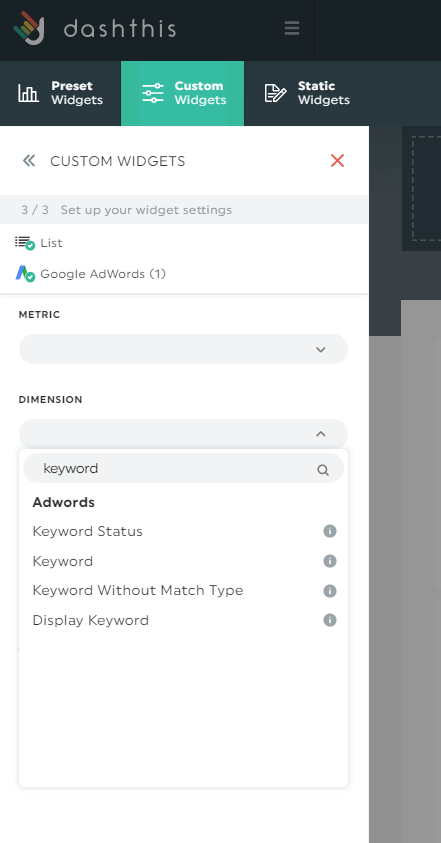Click the Google AdWords source icon

coord(24,274)
